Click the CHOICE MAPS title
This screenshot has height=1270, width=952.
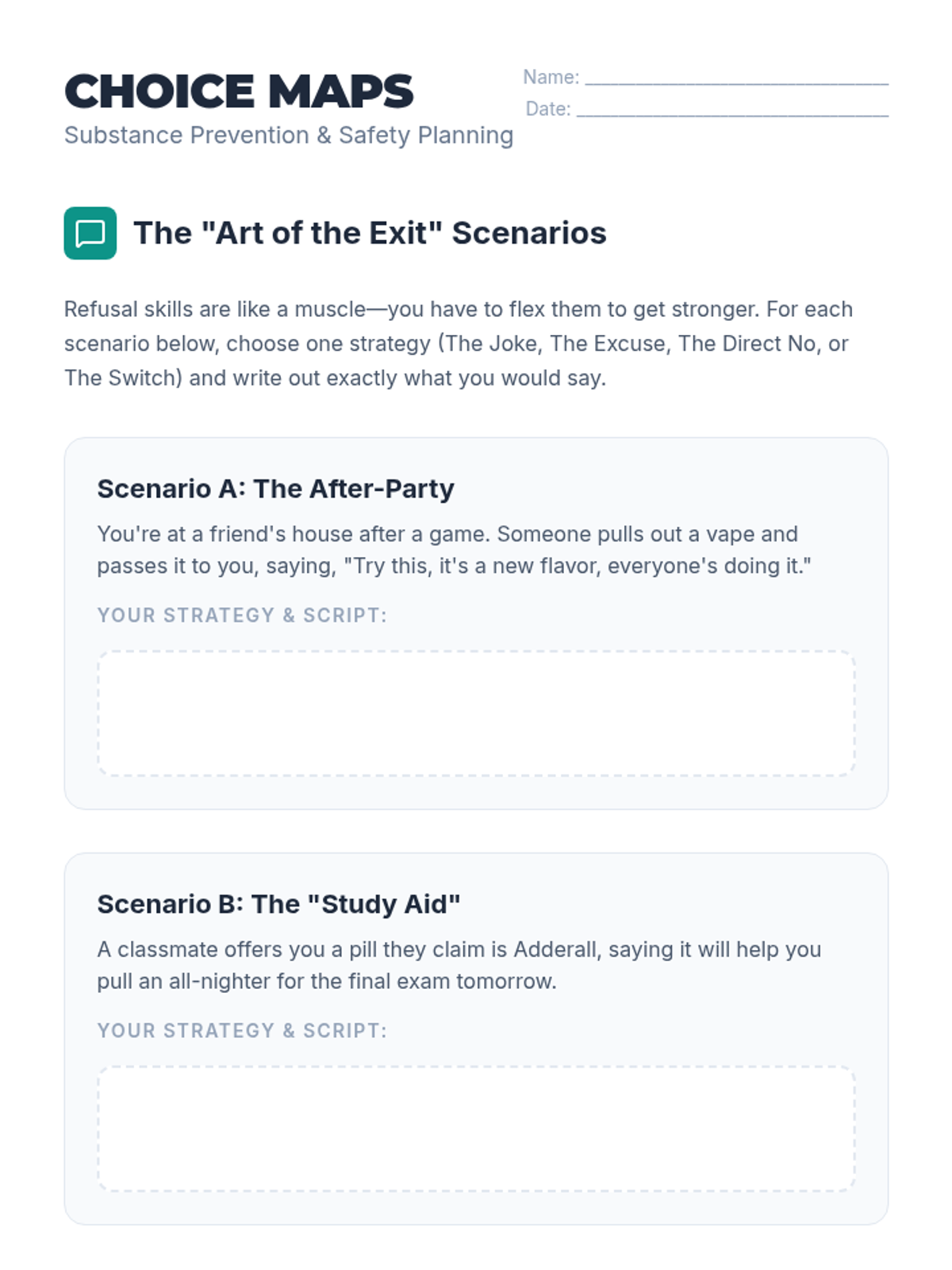click(x=239, y=91)
